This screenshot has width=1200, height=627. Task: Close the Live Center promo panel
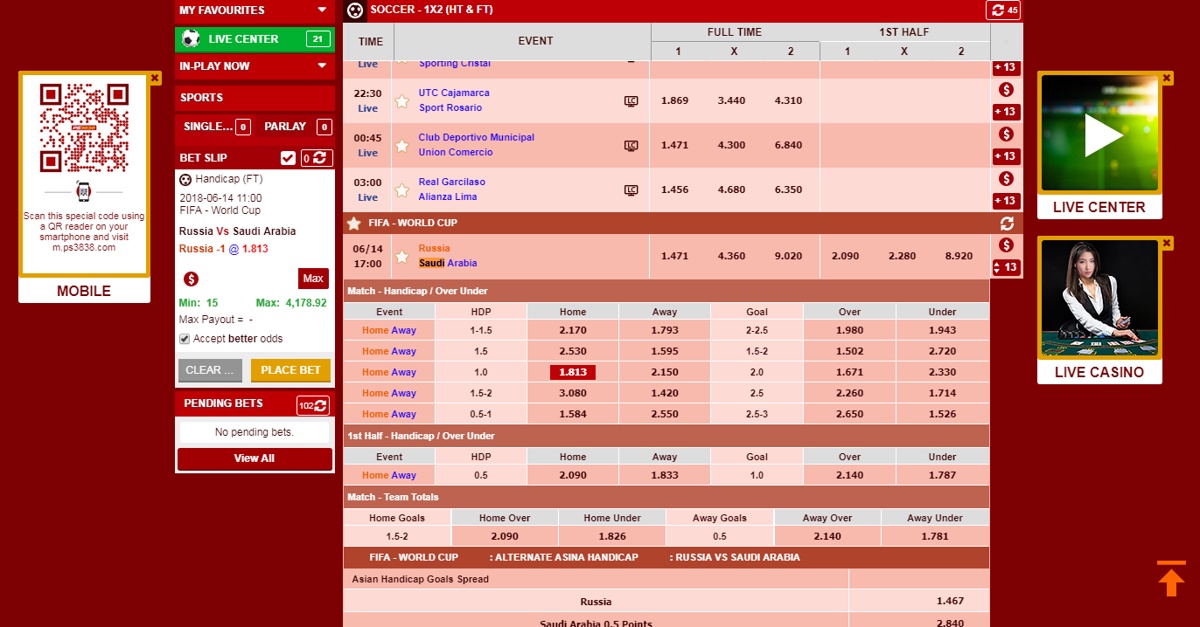click(1167, 77)
